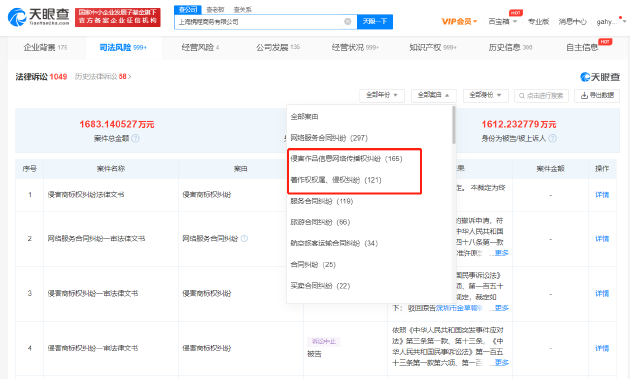The width and height of the screenshot is (630, 379).
Task: Open the 历史信息 tab
Action: pyautogui.click(x=510, y=47)
